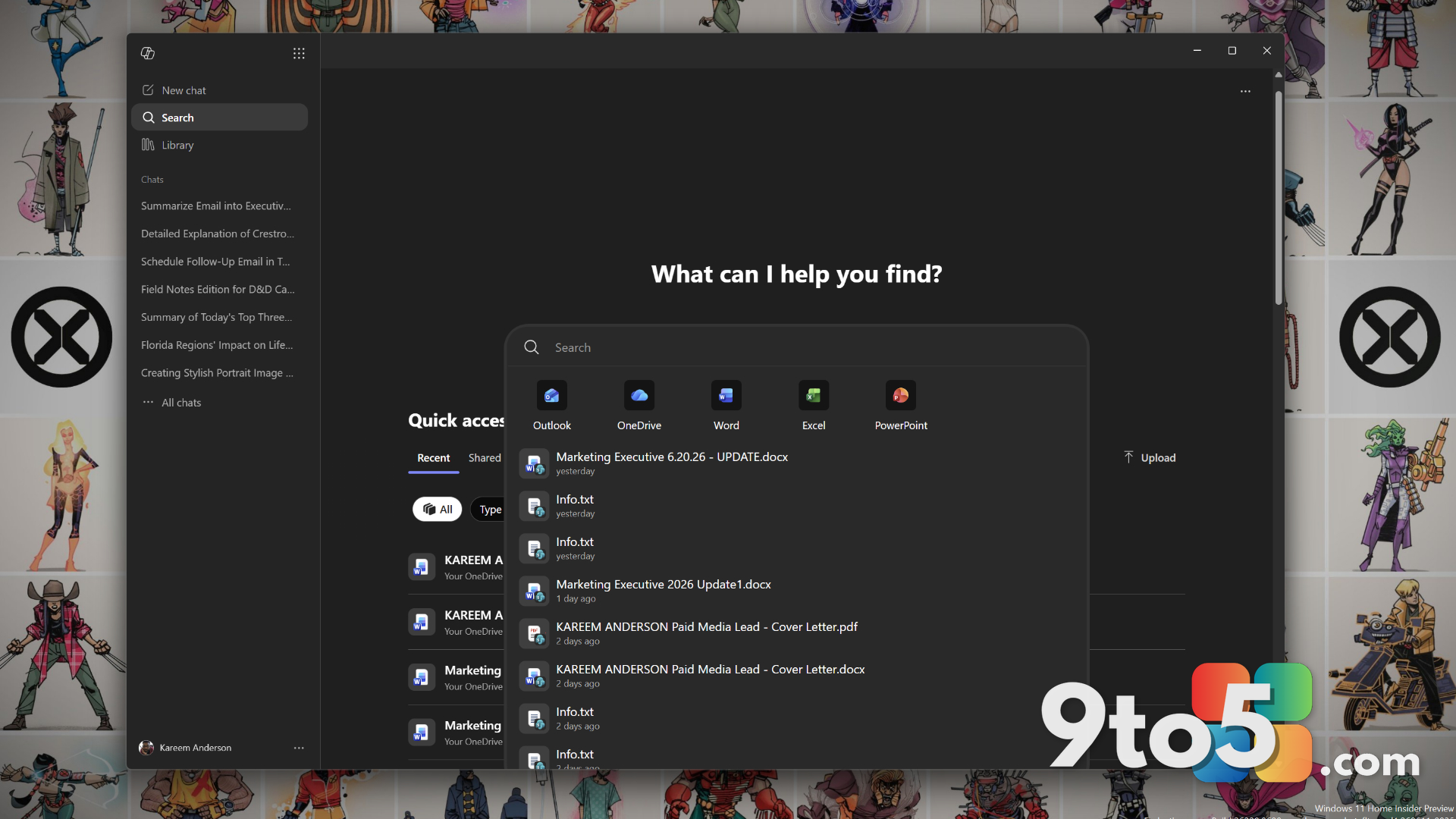
Task: Click the Search input field
Action: [x=796, y=347]
